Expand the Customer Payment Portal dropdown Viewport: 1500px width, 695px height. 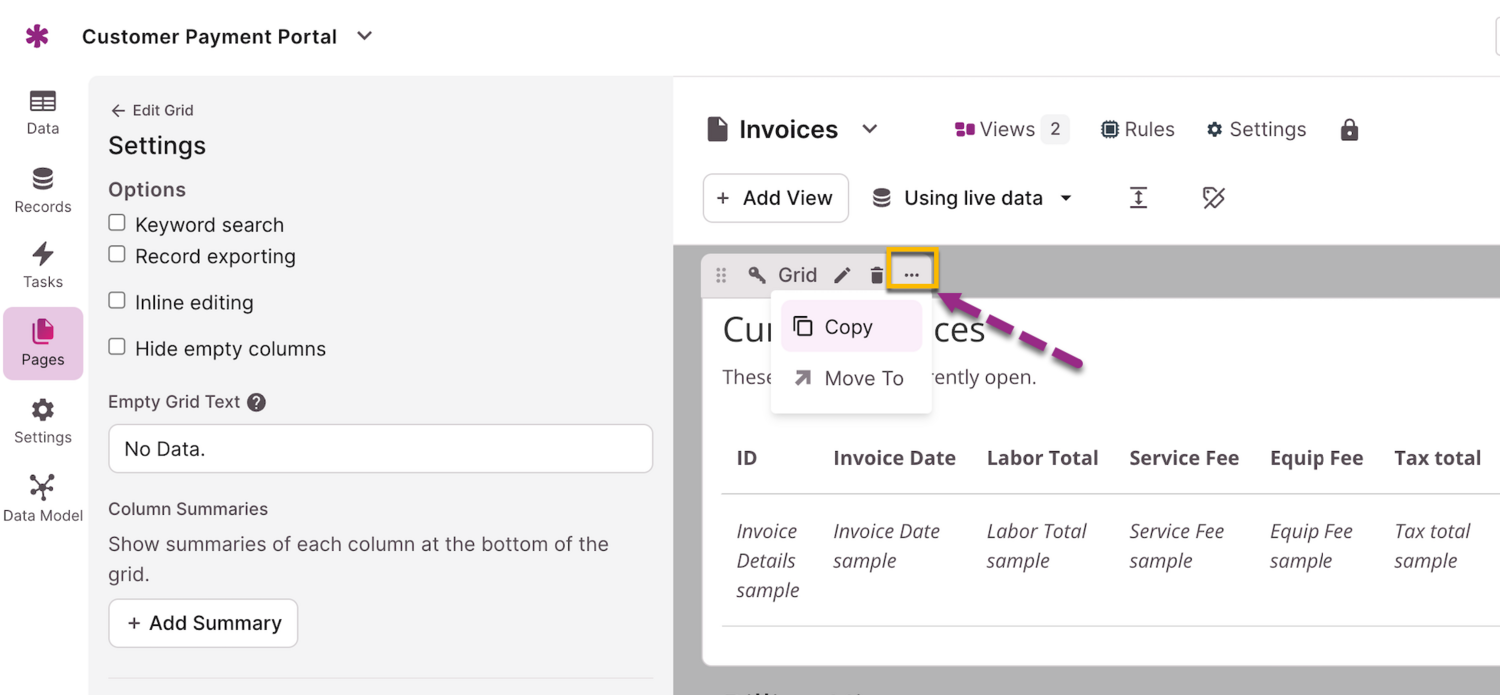pyautogui.click(x=365, y=36)
